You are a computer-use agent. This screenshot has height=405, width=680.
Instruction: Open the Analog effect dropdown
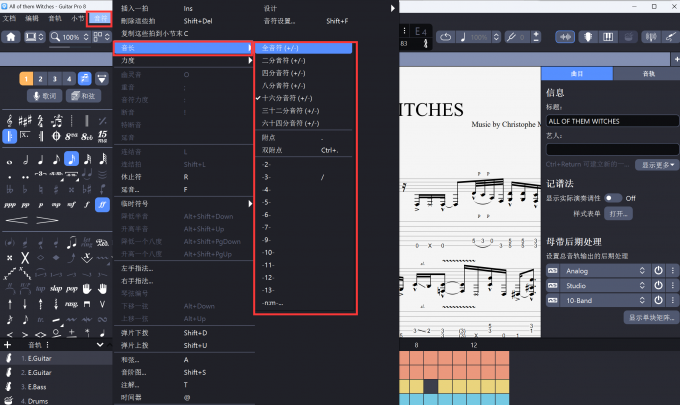click(605, 271)
